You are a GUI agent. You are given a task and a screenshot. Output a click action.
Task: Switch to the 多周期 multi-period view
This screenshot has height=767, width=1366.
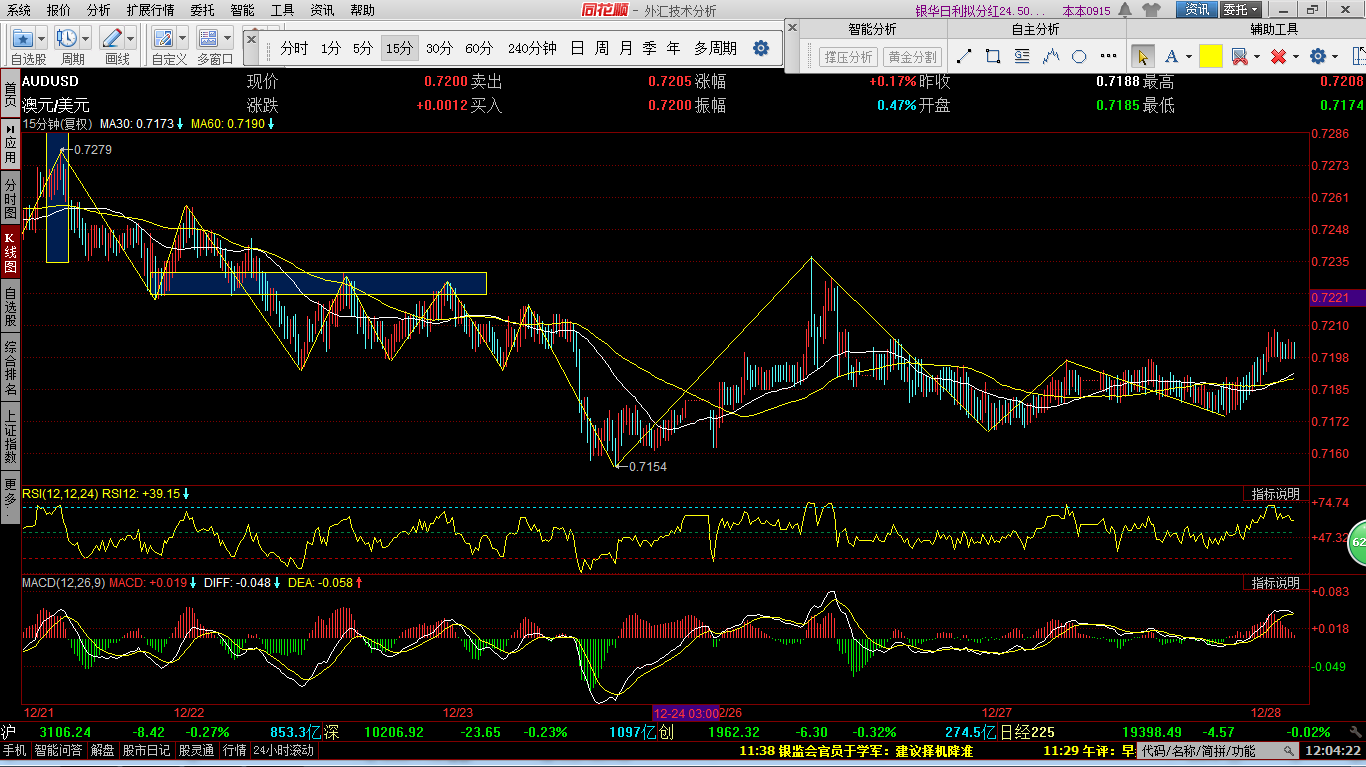pos(716,48)
